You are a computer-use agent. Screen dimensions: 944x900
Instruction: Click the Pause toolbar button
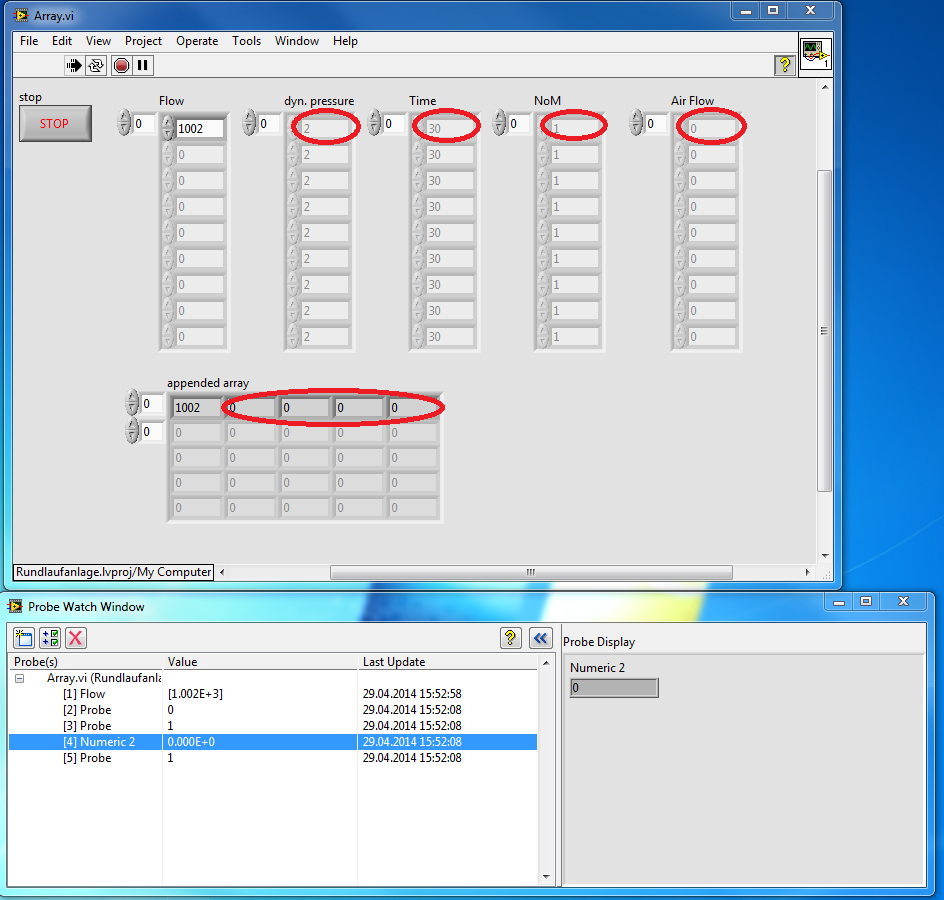pos(143,65)
